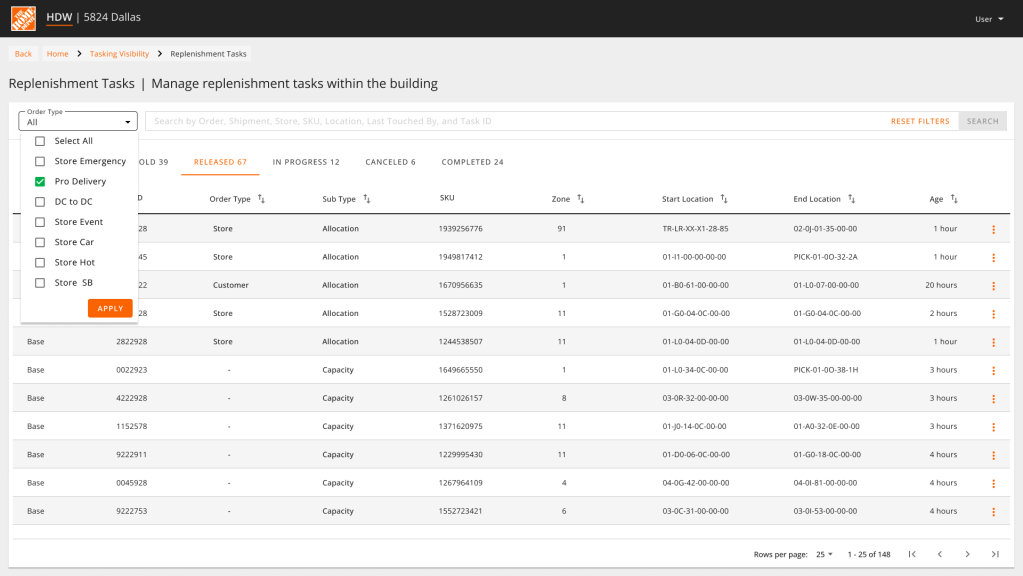Open the Completed 24 tab

coord(472,162)
